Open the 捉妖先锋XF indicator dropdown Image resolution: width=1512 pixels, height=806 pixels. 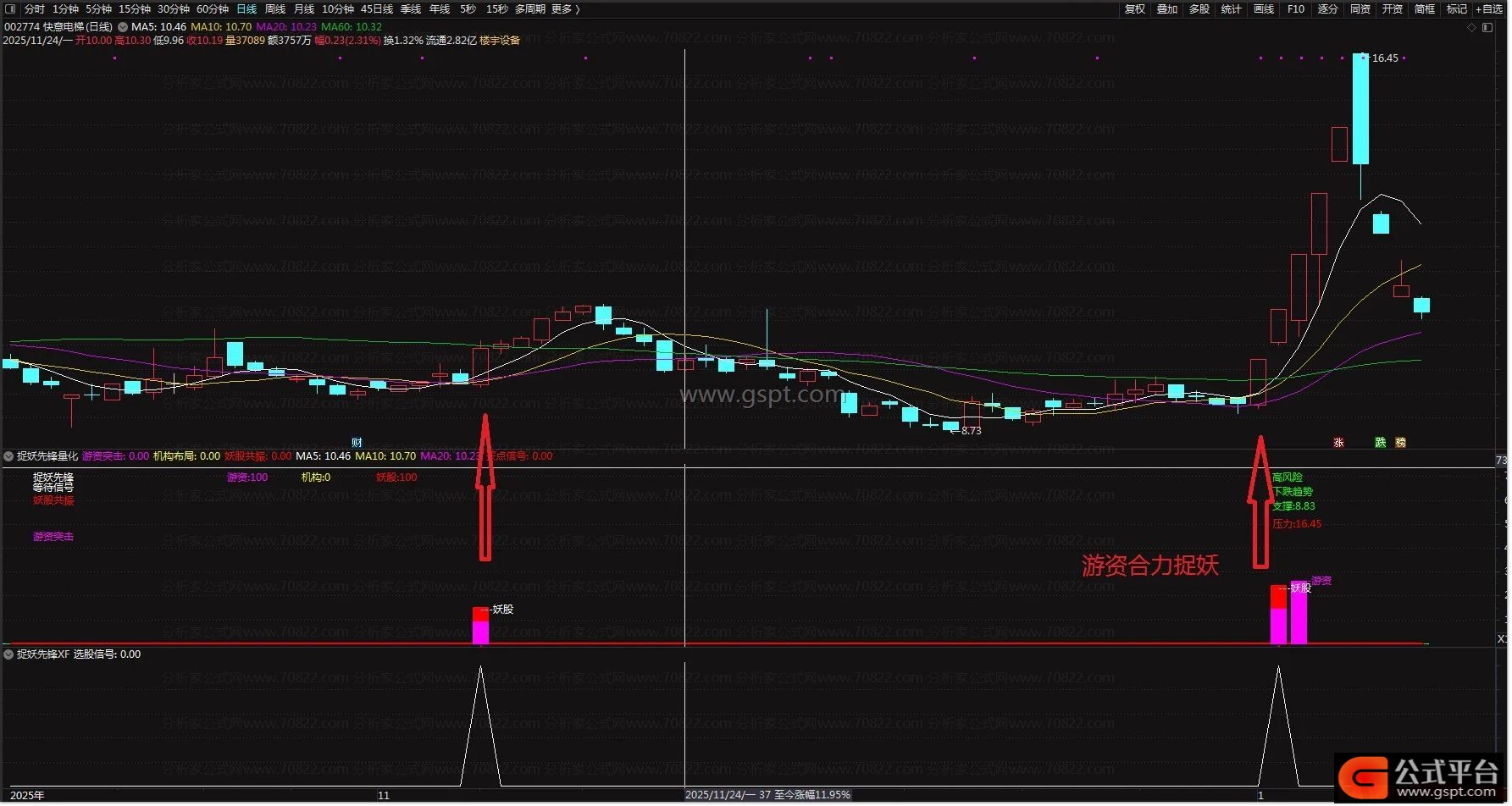tap(8, 654)
